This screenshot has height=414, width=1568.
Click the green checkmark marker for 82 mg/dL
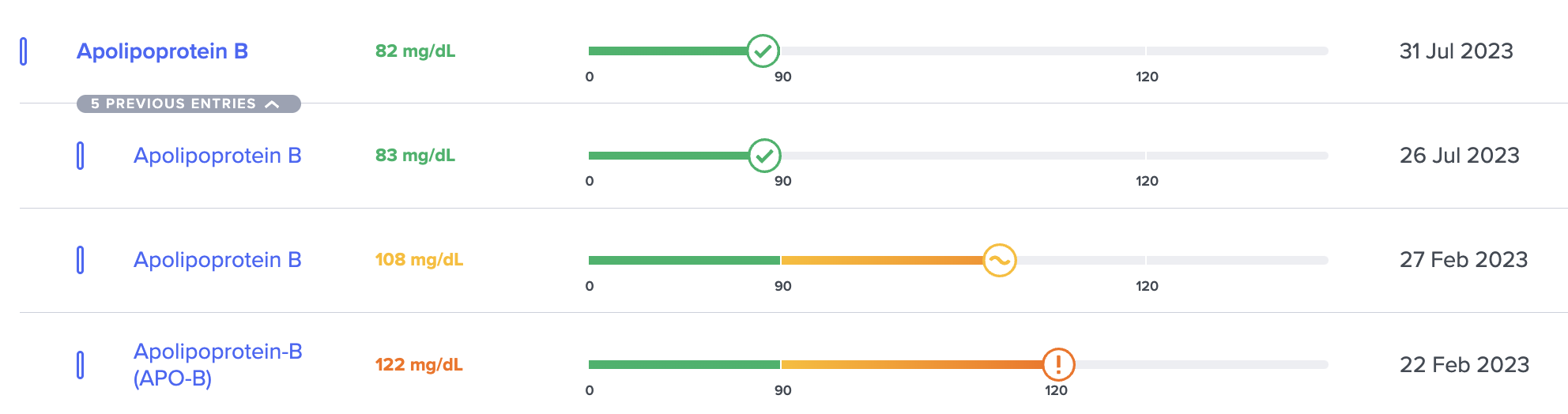763,51
